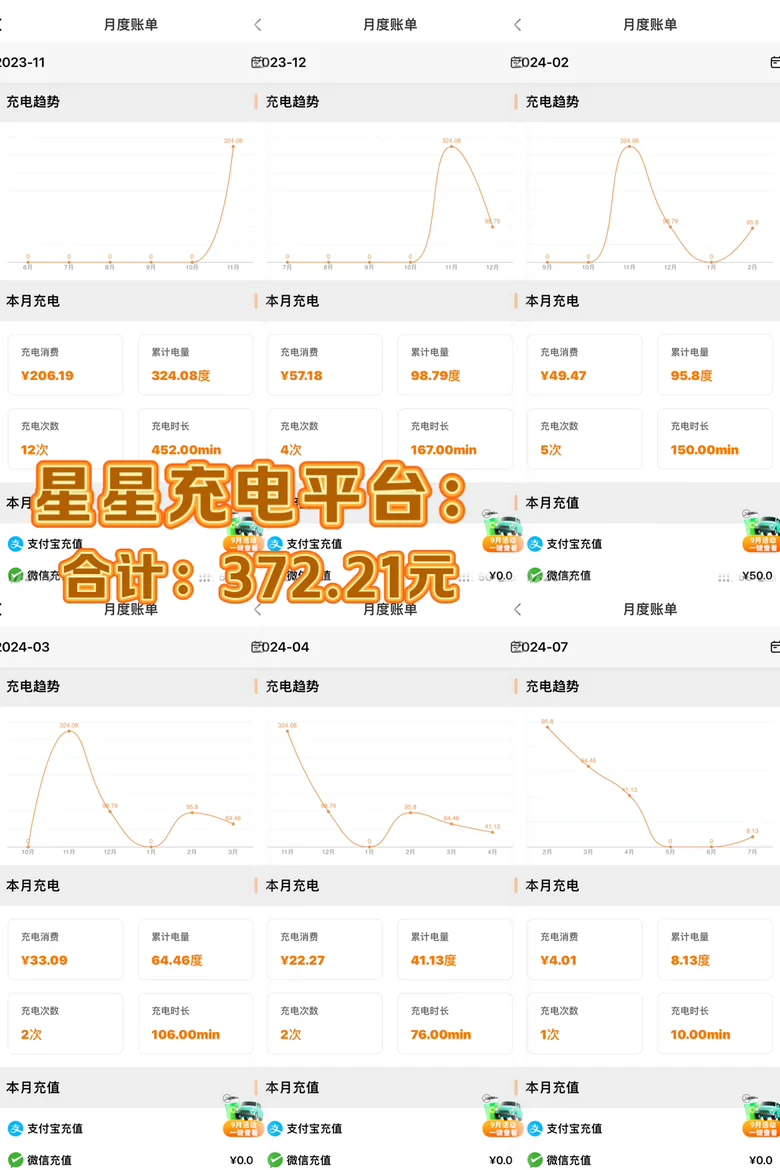Open 9月活动 promo badge in 2024-04 bill

tap(502, 1116)
